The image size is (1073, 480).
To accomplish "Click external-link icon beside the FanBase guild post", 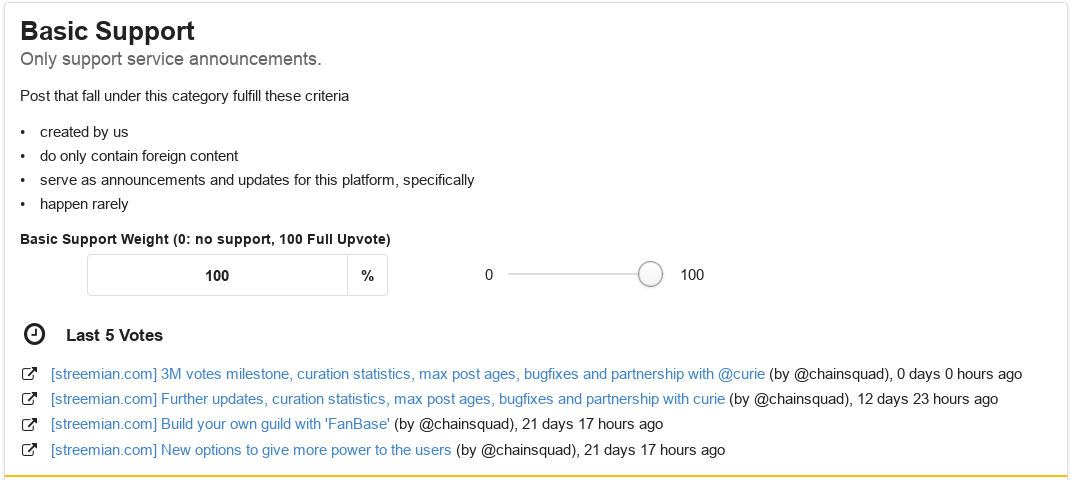I will tap(29, 425).
